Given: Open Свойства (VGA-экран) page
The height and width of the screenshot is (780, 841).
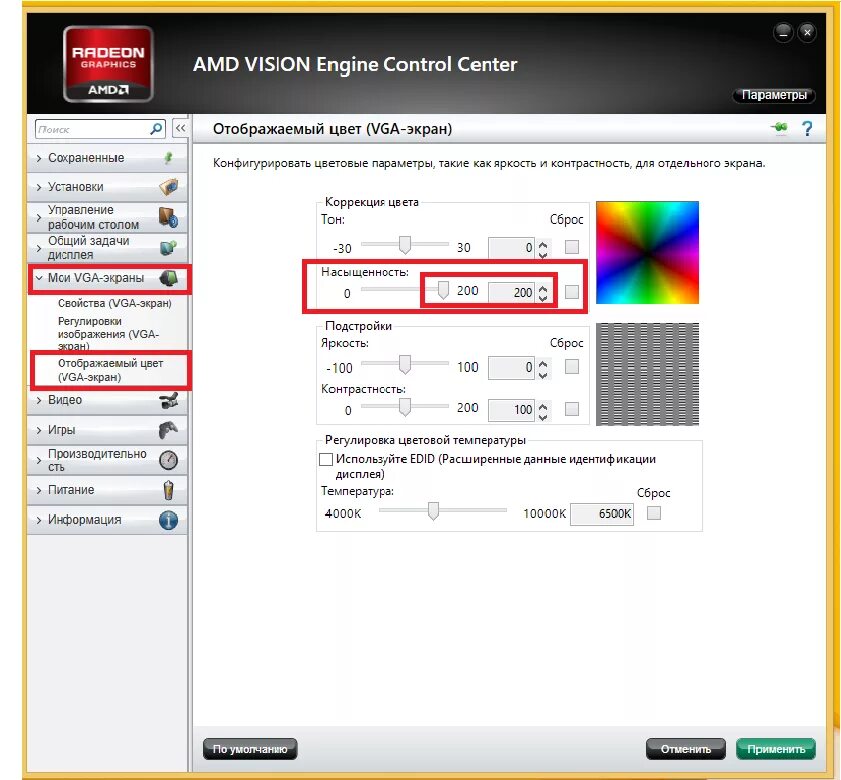Looking at the screenshot, I should coord(115,303).
